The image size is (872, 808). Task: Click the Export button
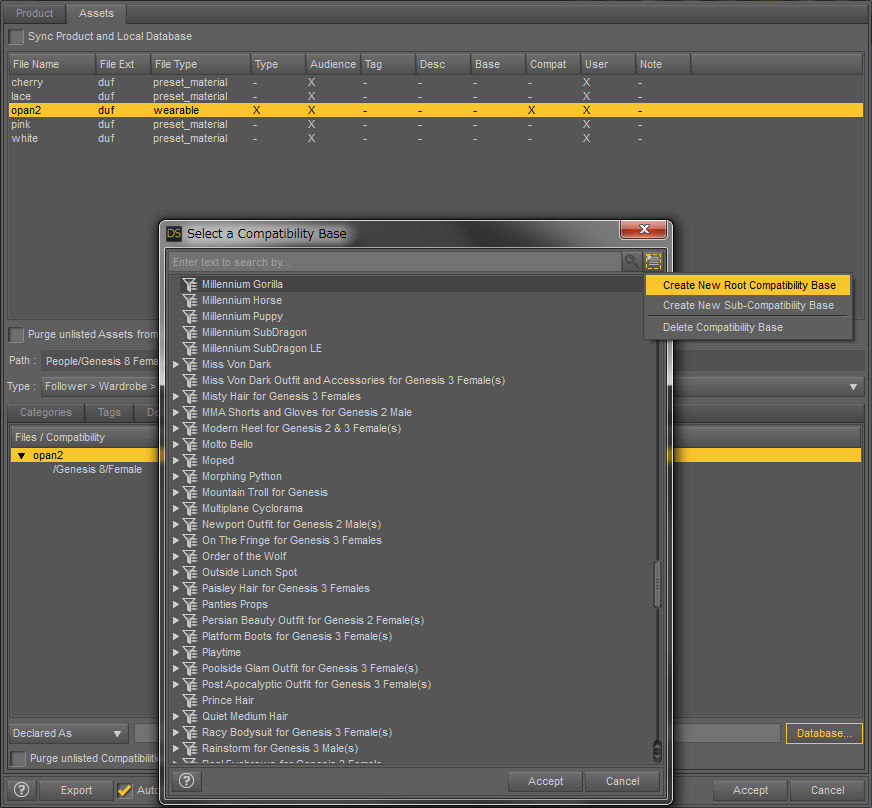pyautogui.click(x=76, y=790)
